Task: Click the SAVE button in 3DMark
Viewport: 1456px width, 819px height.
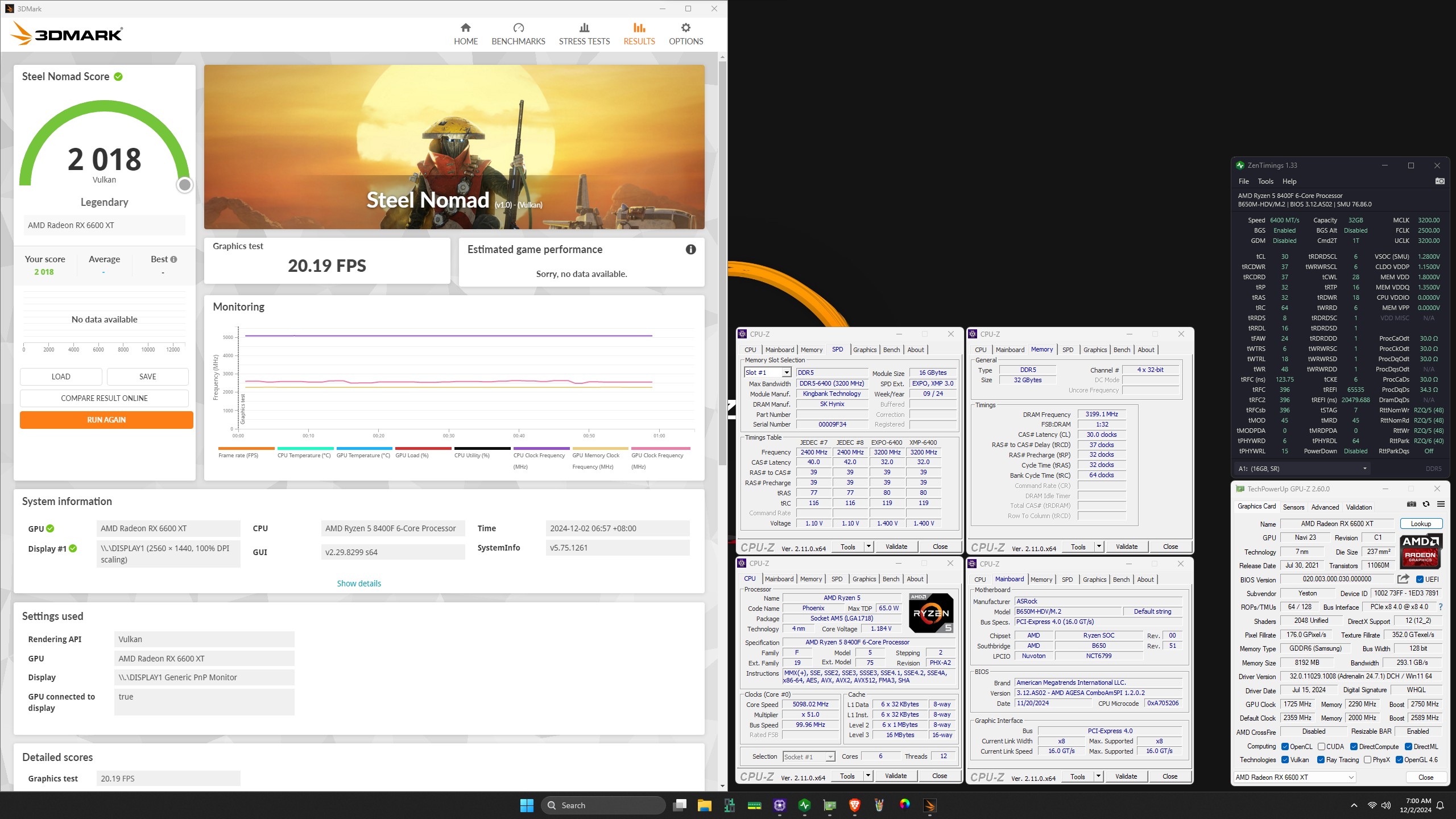Action: click(x=147, y=377)
